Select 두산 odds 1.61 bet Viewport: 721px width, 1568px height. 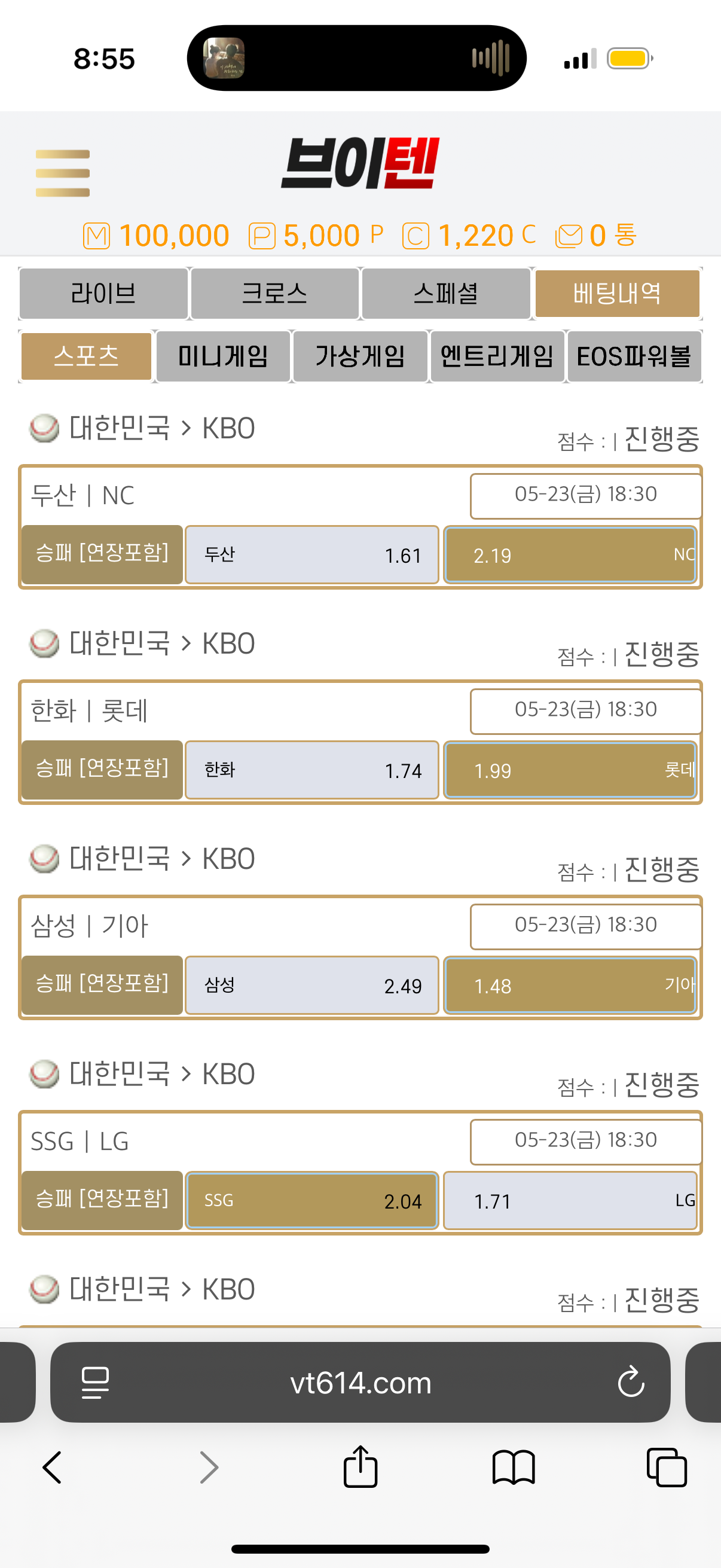click(311, 555)
